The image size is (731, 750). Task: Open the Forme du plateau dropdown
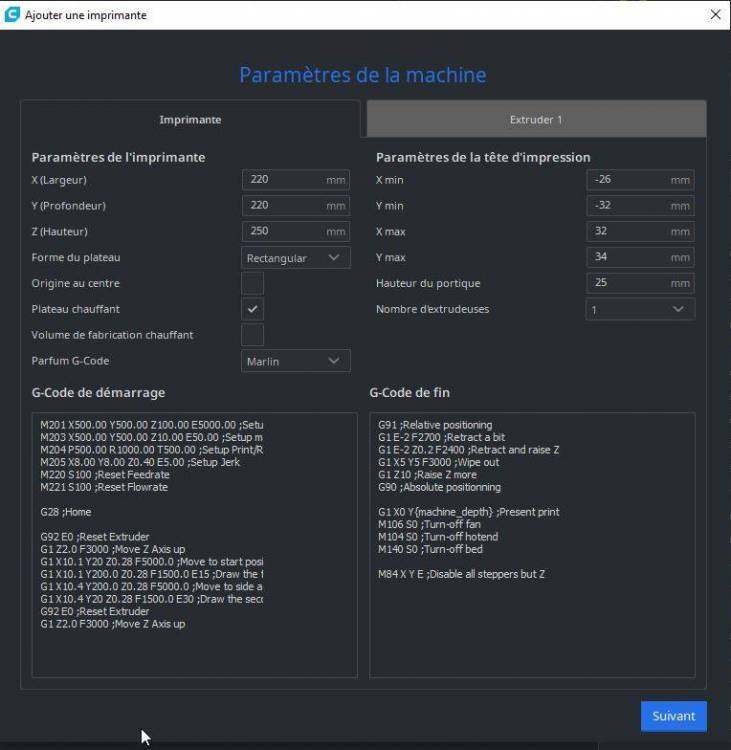coord(296,258)
